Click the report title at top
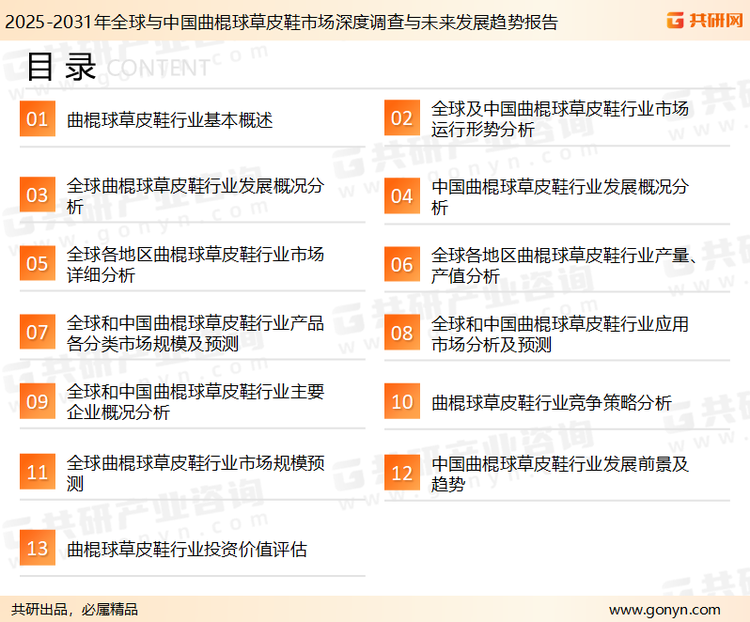This screenshot has height=622, width=750. point(280,22)
